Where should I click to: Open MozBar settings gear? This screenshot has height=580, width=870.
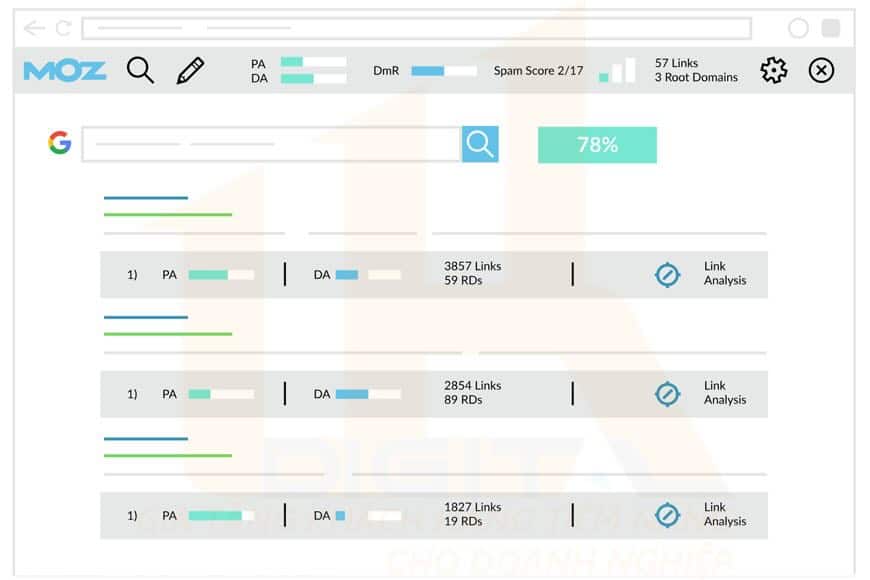click(x=773, y=70)
